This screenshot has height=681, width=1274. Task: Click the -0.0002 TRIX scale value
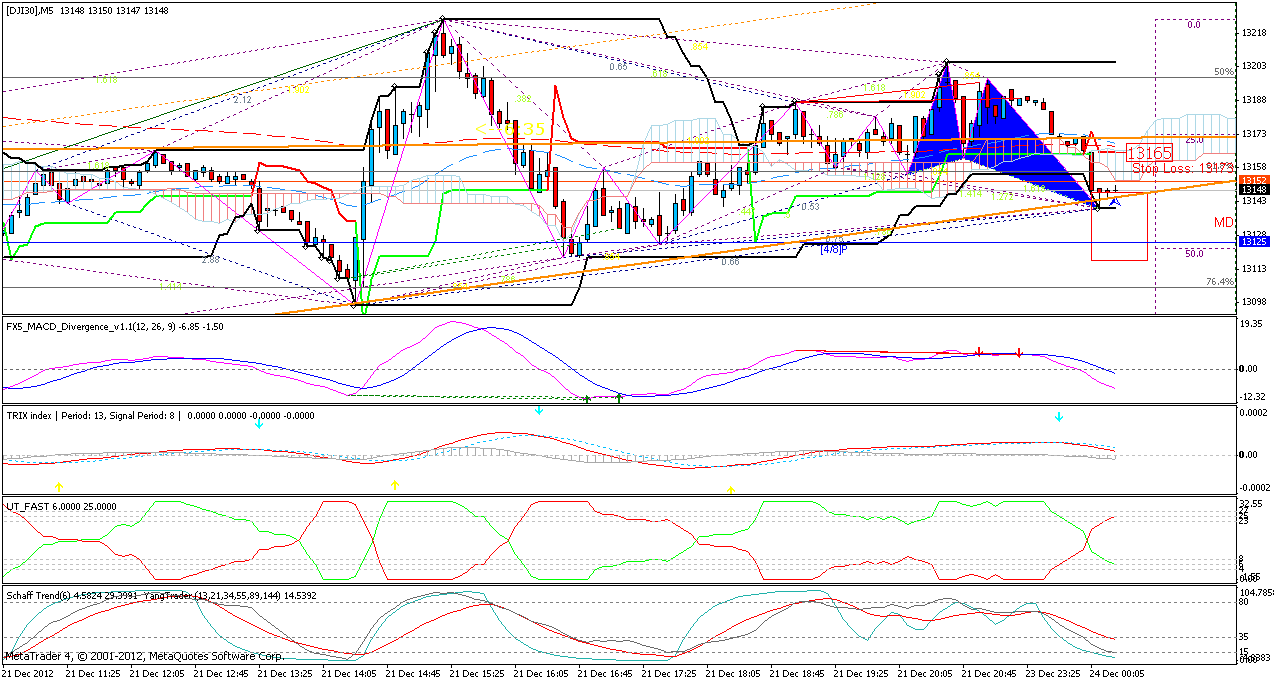pos(1256,487)
